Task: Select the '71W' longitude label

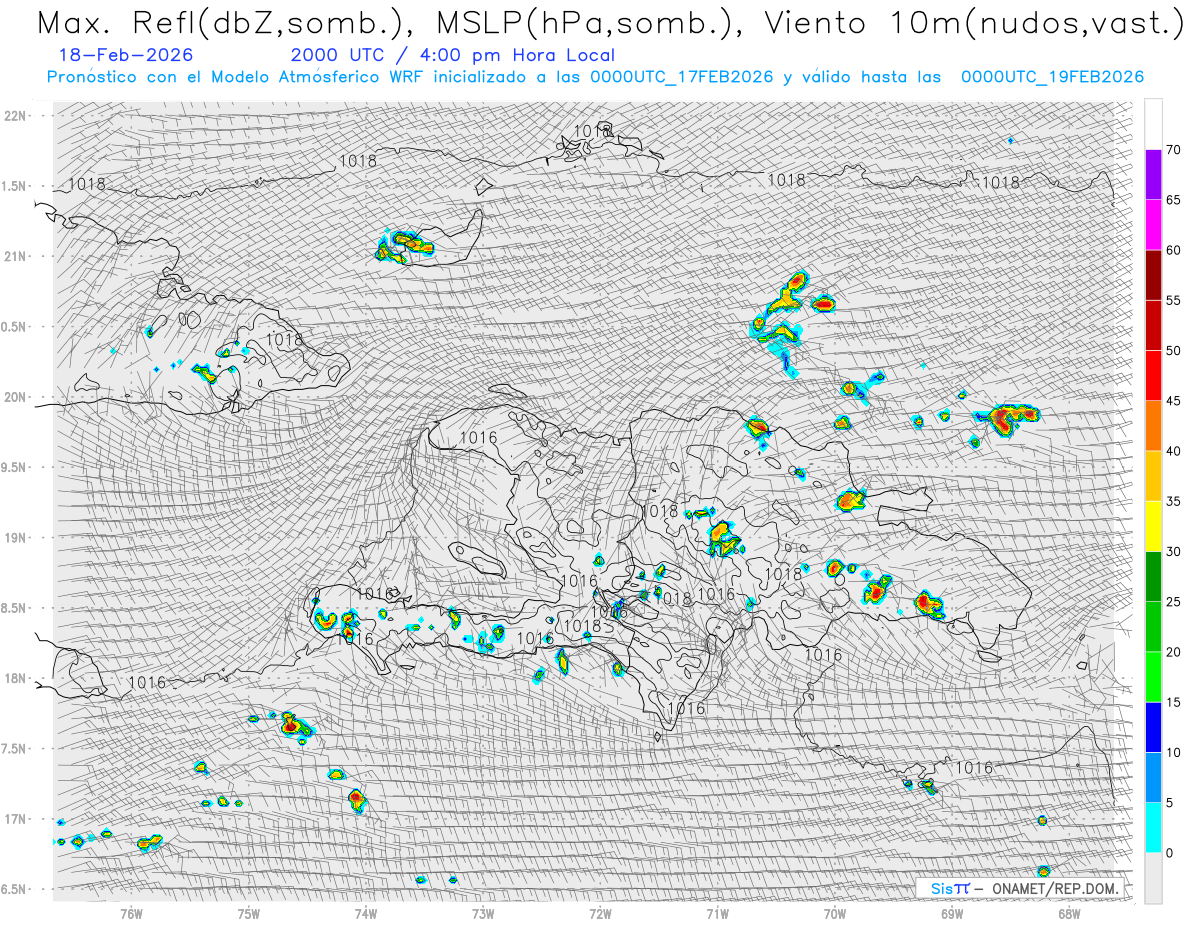Action: (x=717, y=912)
